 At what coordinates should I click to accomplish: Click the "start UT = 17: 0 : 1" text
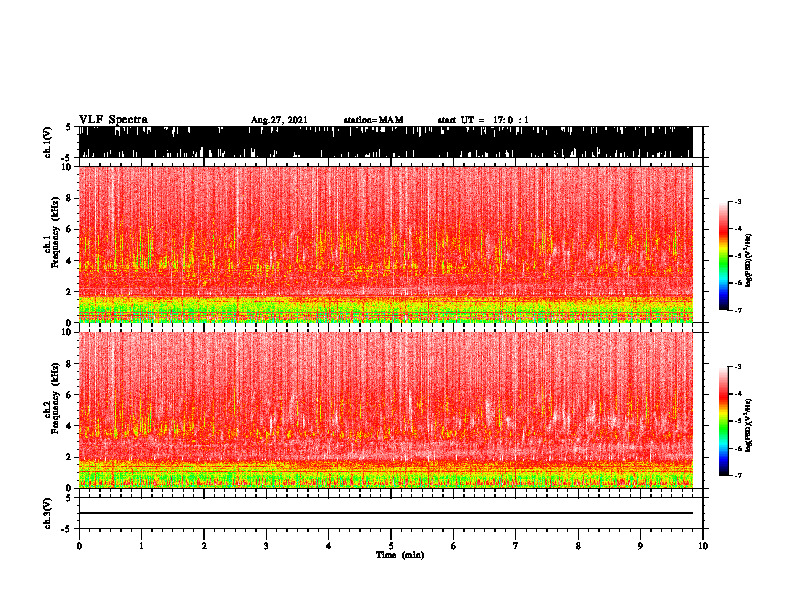483,120
